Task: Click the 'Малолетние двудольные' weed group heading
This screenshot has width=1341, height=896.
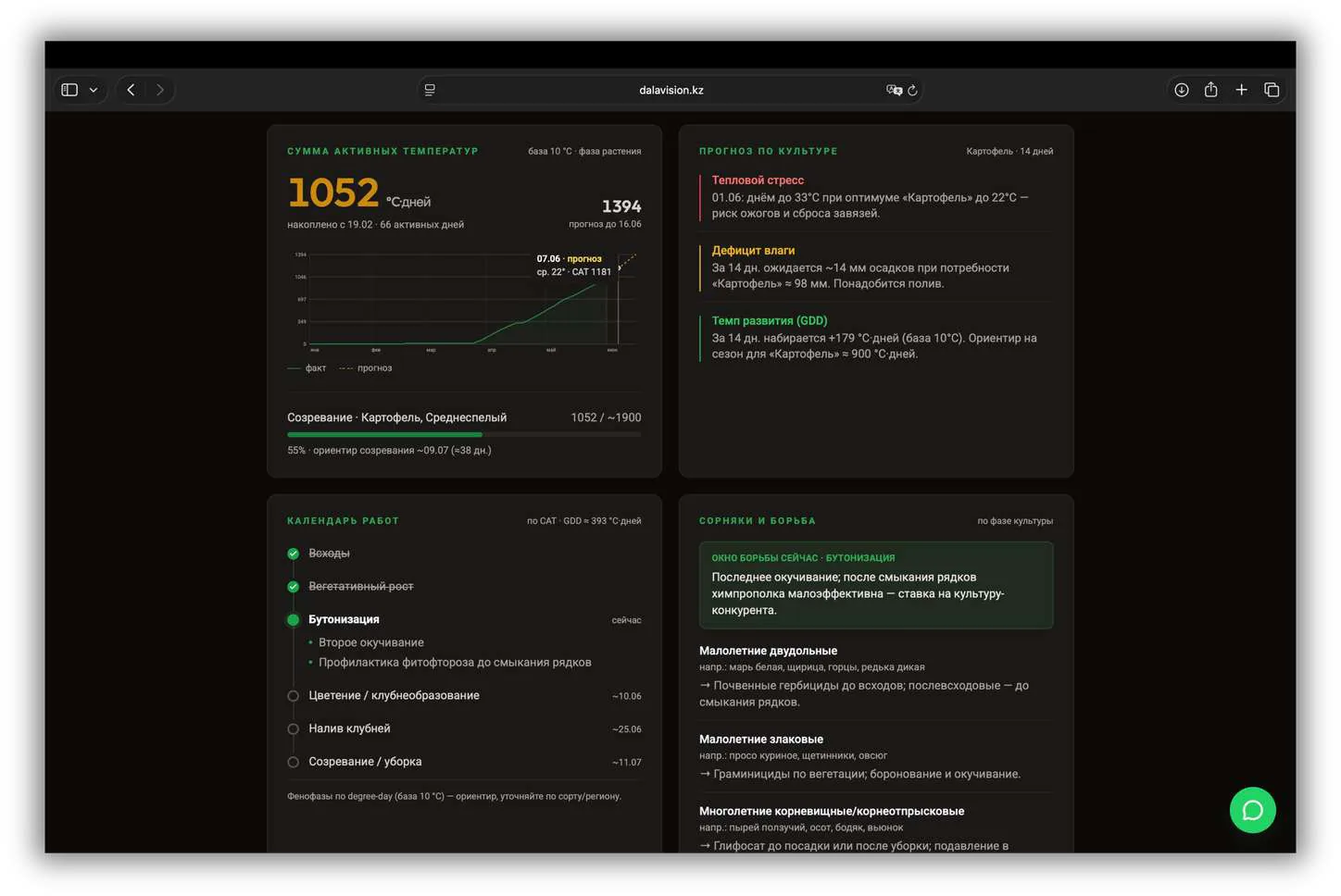Action: click(x=768, y=652)
